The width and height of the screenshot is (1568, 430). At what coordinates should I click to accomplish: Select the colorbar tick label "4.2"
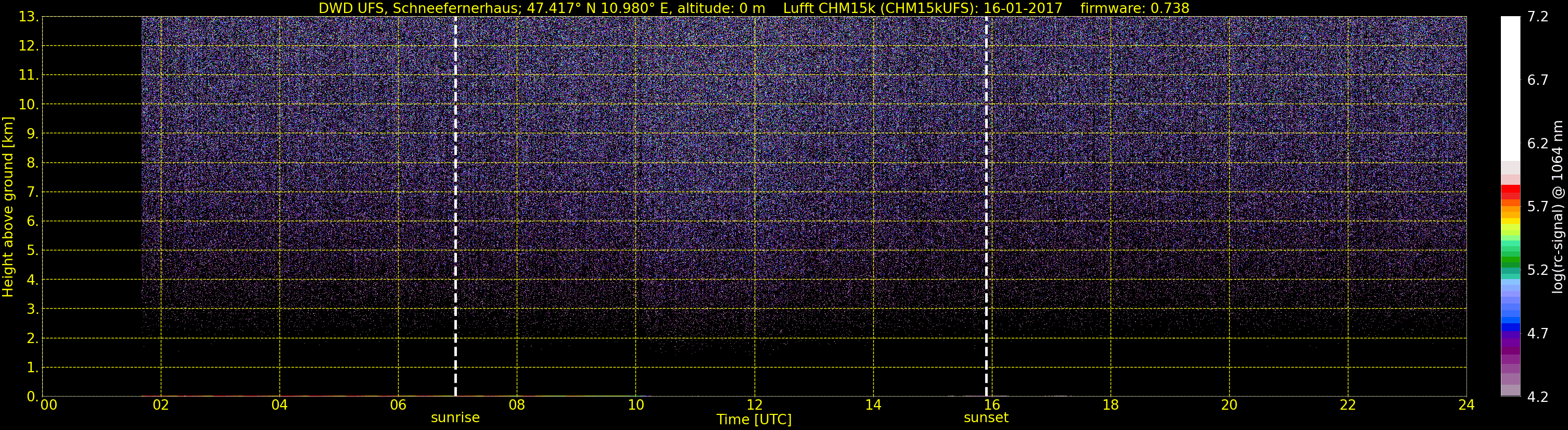pos(1538,397)
